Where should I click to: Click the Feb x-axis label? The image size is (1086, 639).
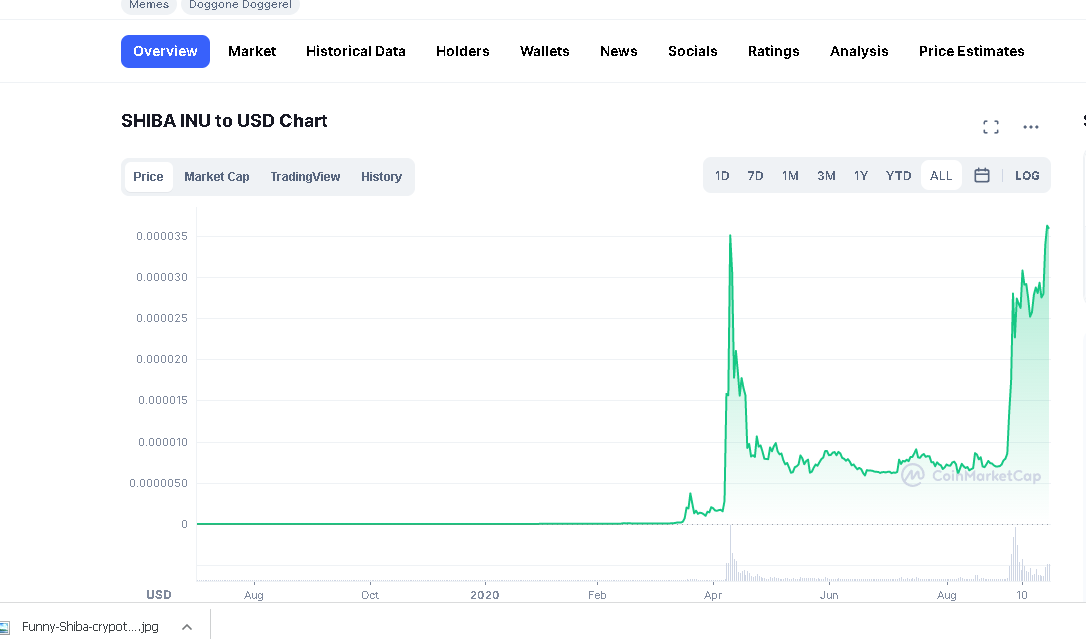pos(597,595)
